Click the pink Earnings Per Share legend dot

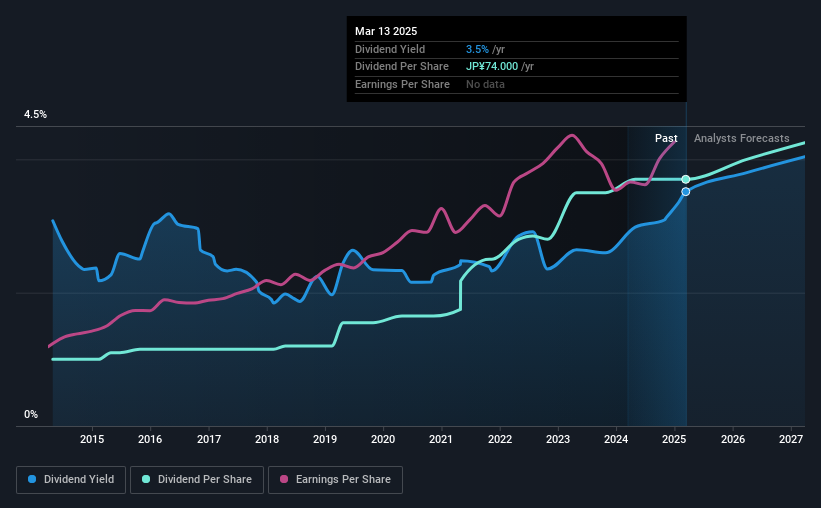point(284,479)
